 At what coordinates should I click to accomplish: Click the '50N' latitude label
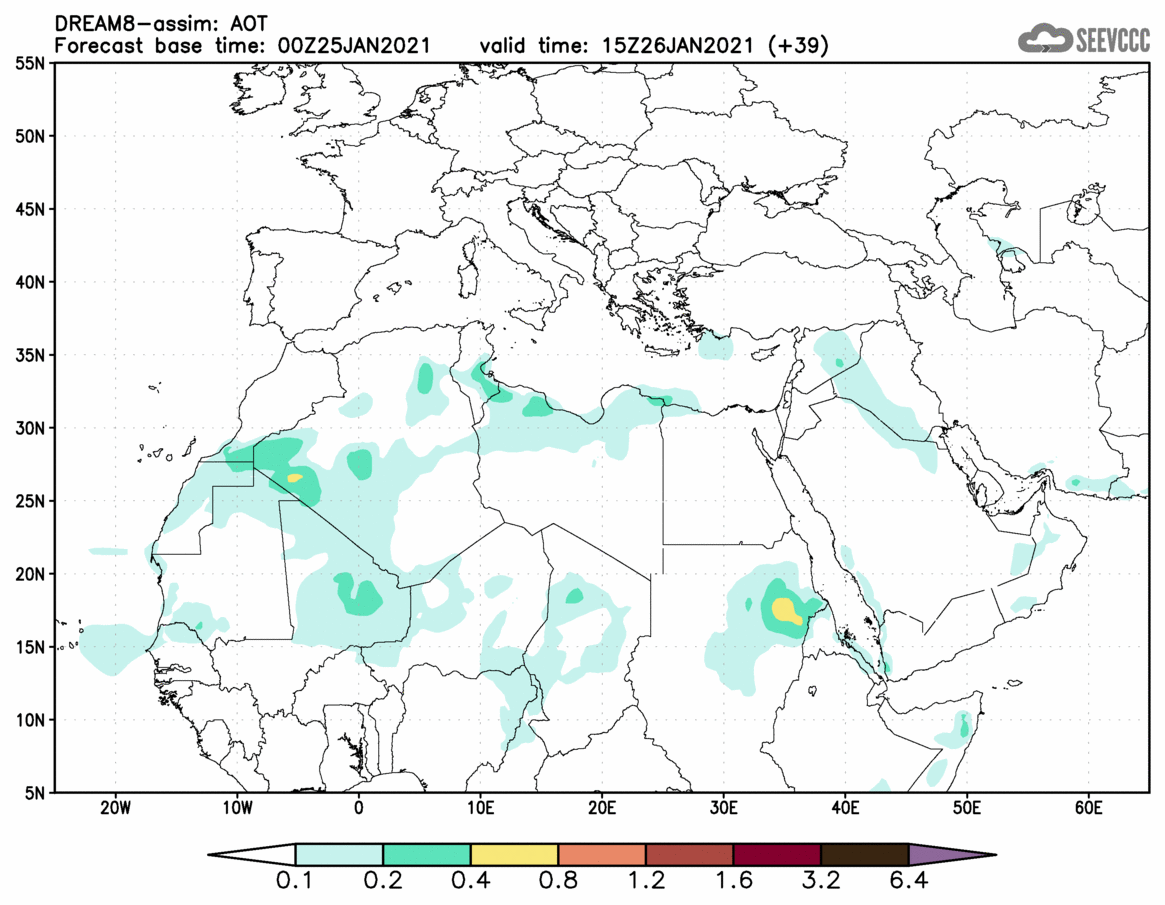(x=30, y=136)
